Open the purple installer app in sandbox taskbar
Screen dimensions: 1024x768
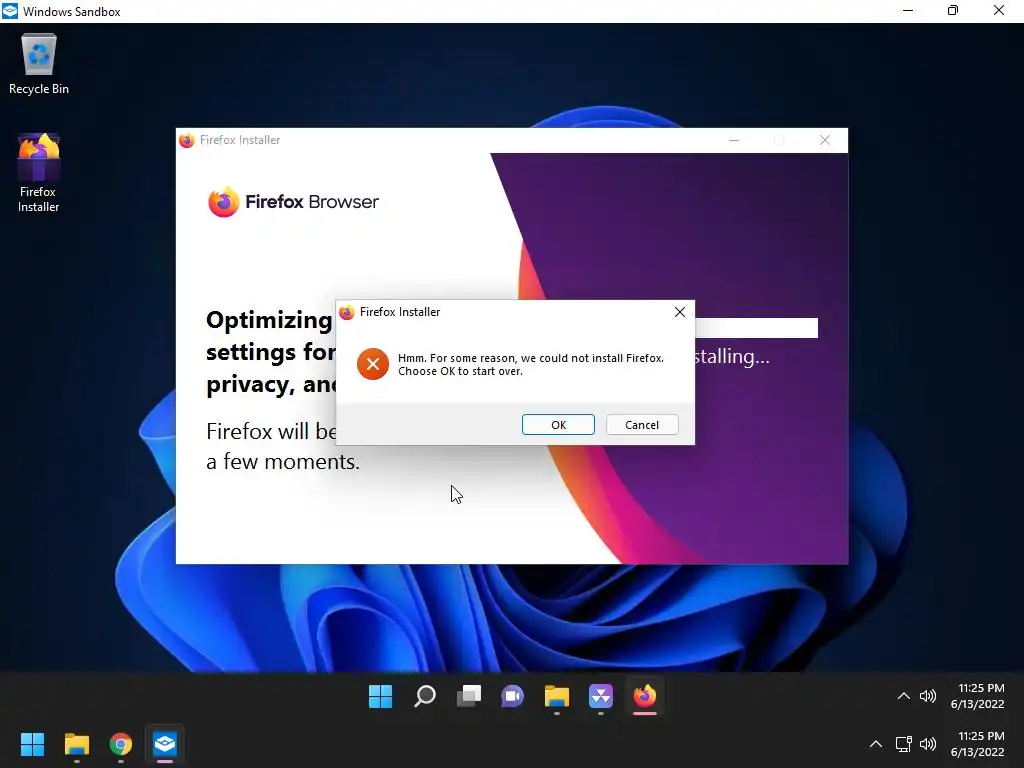(x=601, y=696)
